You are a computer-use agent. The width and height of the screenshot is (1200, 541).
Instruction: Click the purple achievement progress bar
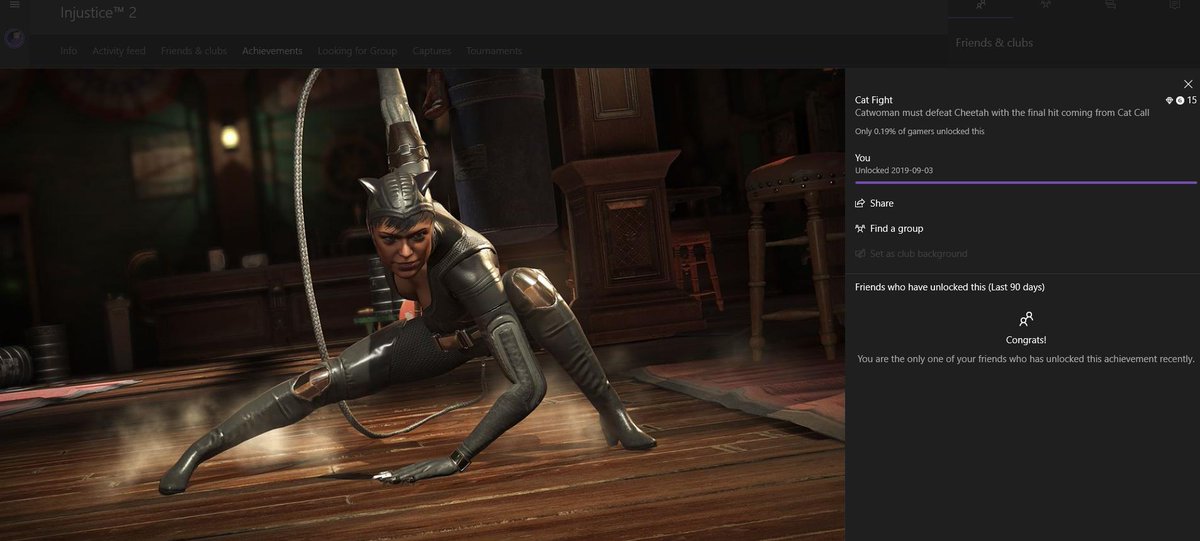[x=1026, y=183]
